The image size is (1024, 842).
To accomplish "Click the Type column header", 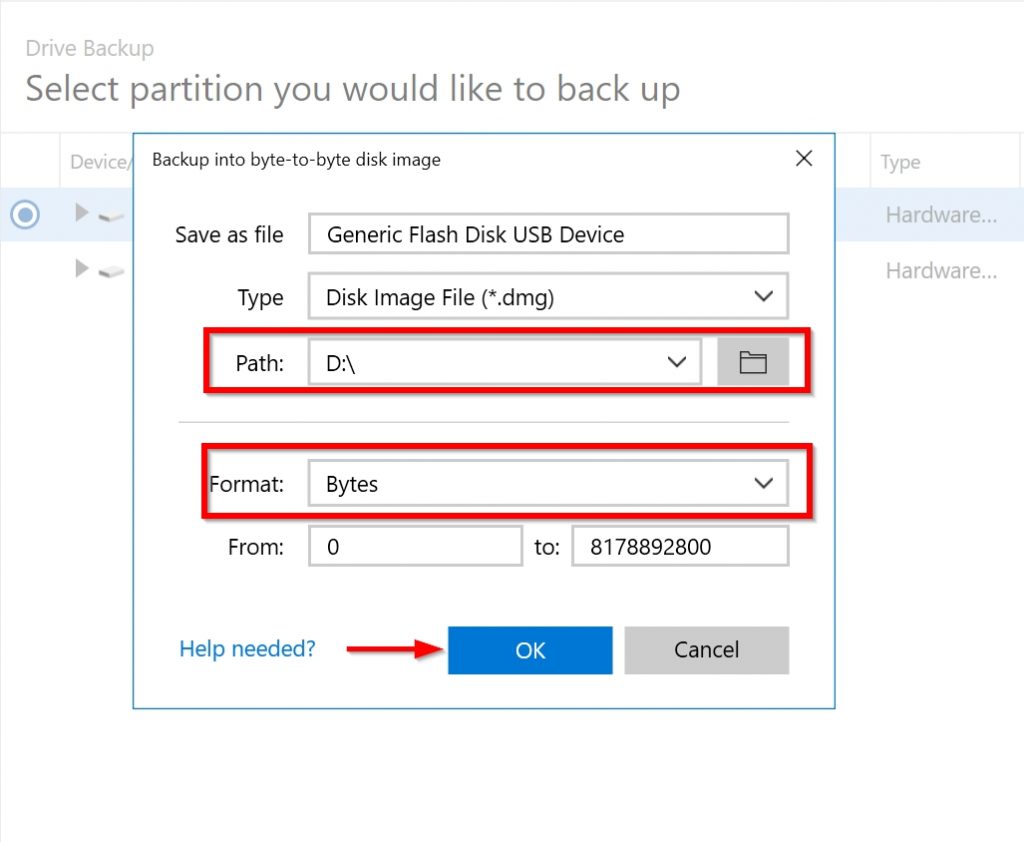I will (899, 161).
